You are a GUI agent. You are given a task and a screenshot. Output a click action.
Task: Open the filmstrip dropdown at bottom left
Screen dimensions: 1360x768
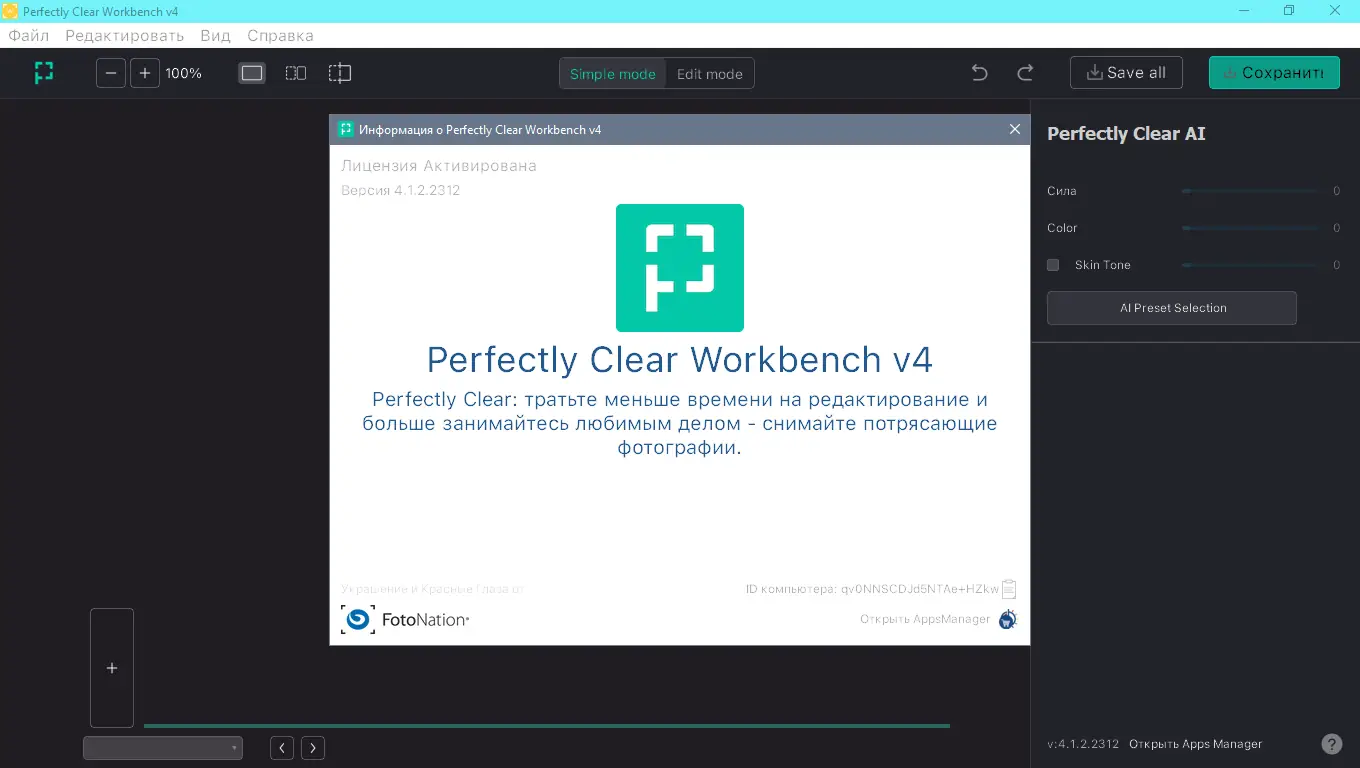pyautogui.click(x=163, y=748)
